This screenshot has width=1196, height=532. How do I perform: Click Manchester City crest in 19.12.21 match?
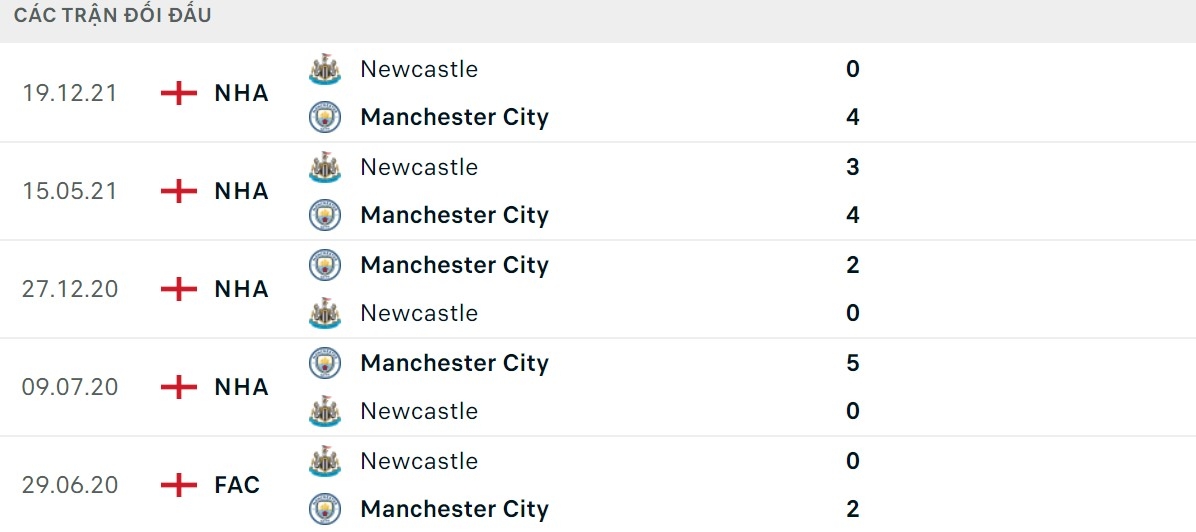(325, 117)
